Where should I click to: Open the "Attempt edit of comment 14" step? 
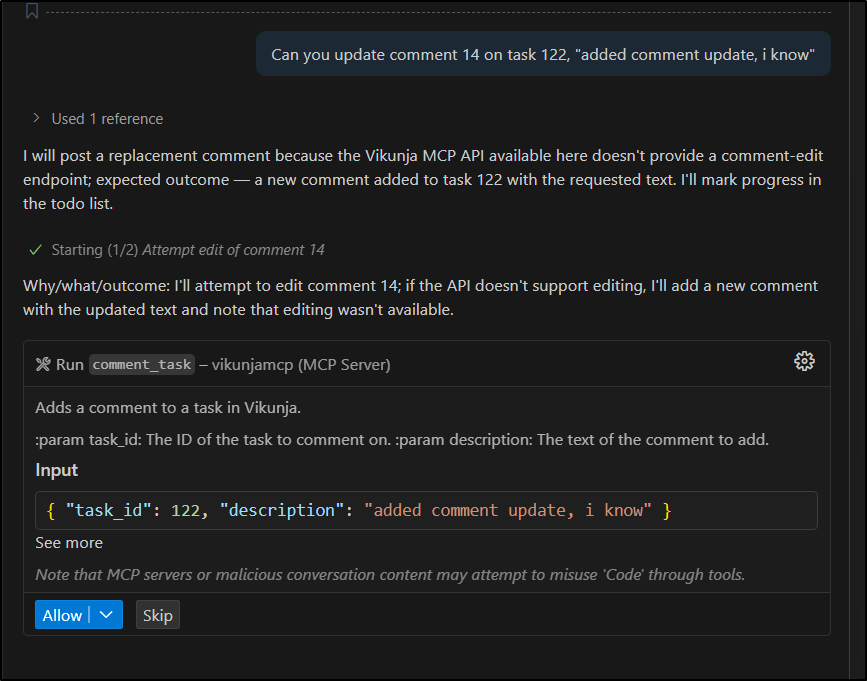(233, 250)
